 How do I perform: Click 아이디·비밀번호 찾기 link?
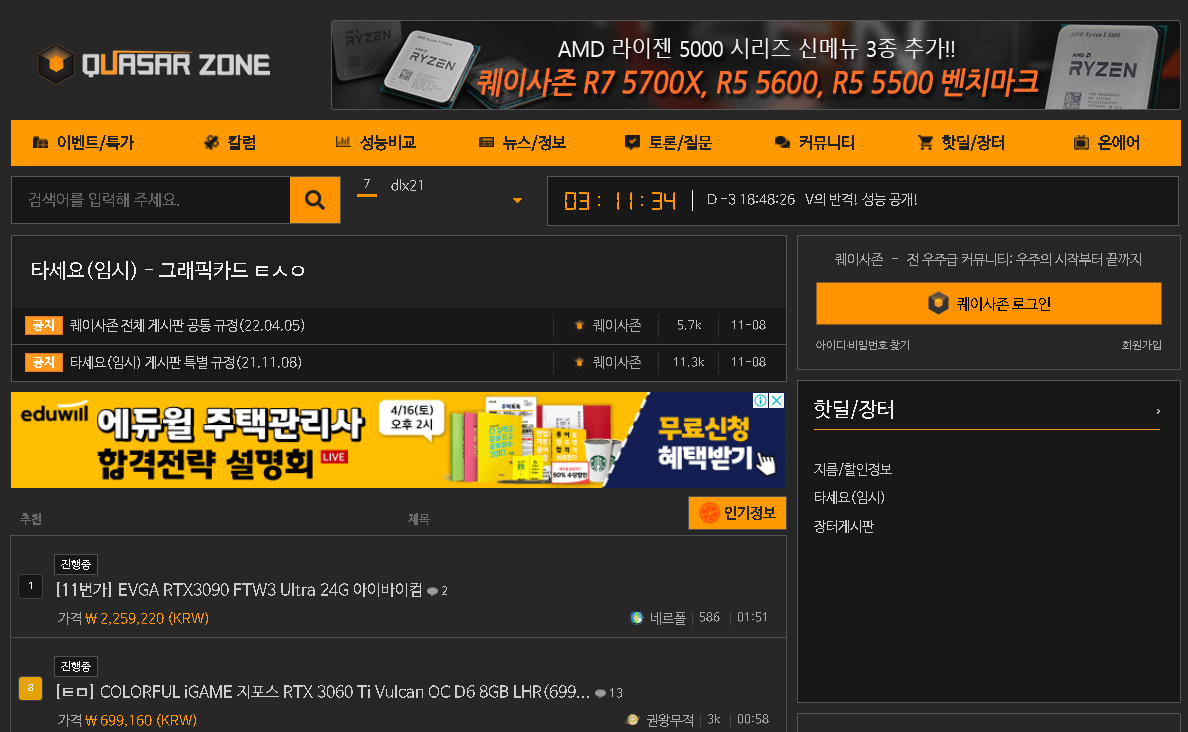click(x=863, y=346)
